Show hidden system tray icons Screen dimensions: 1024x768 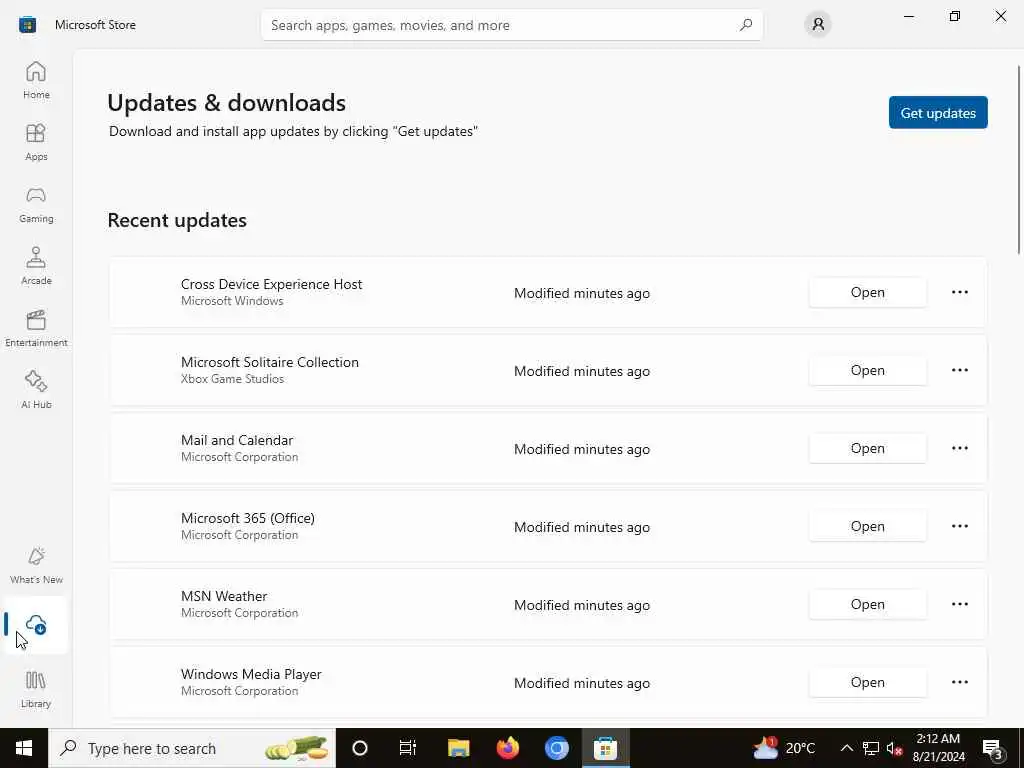pos(846,748)
